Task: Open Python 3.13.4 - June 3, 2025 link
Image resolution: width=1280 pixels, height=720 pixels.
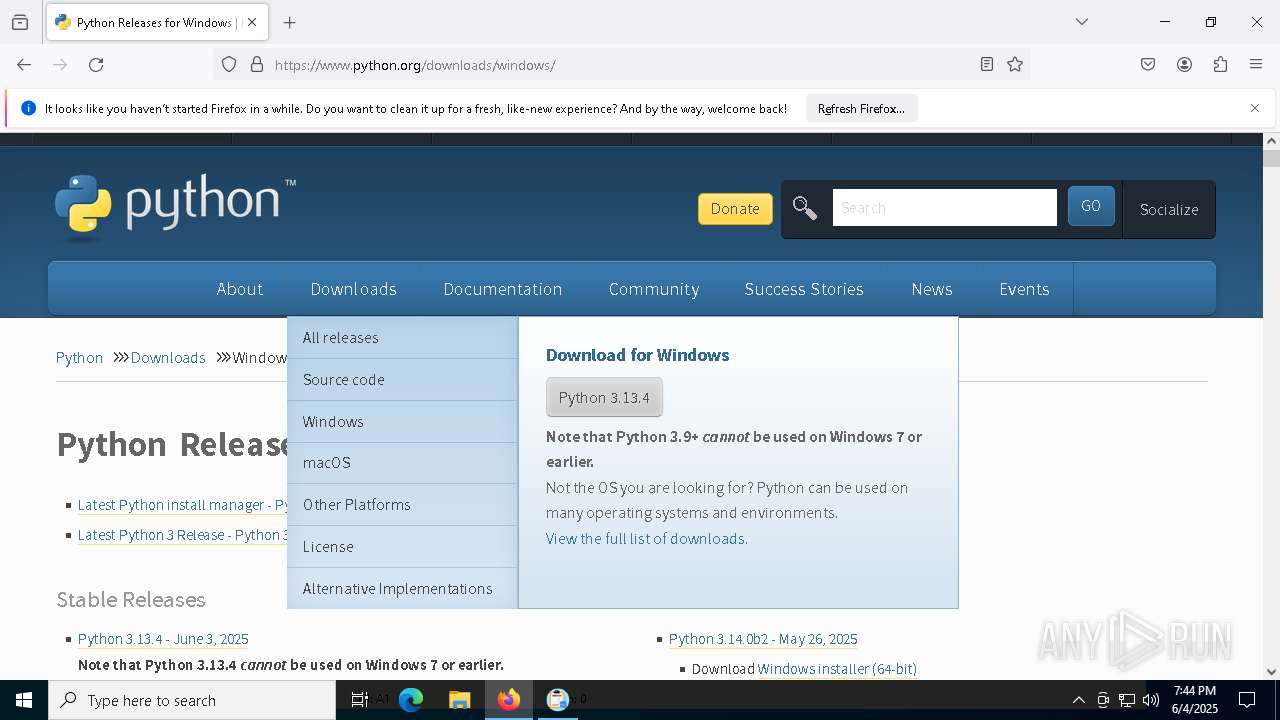Action: [163, 639]
